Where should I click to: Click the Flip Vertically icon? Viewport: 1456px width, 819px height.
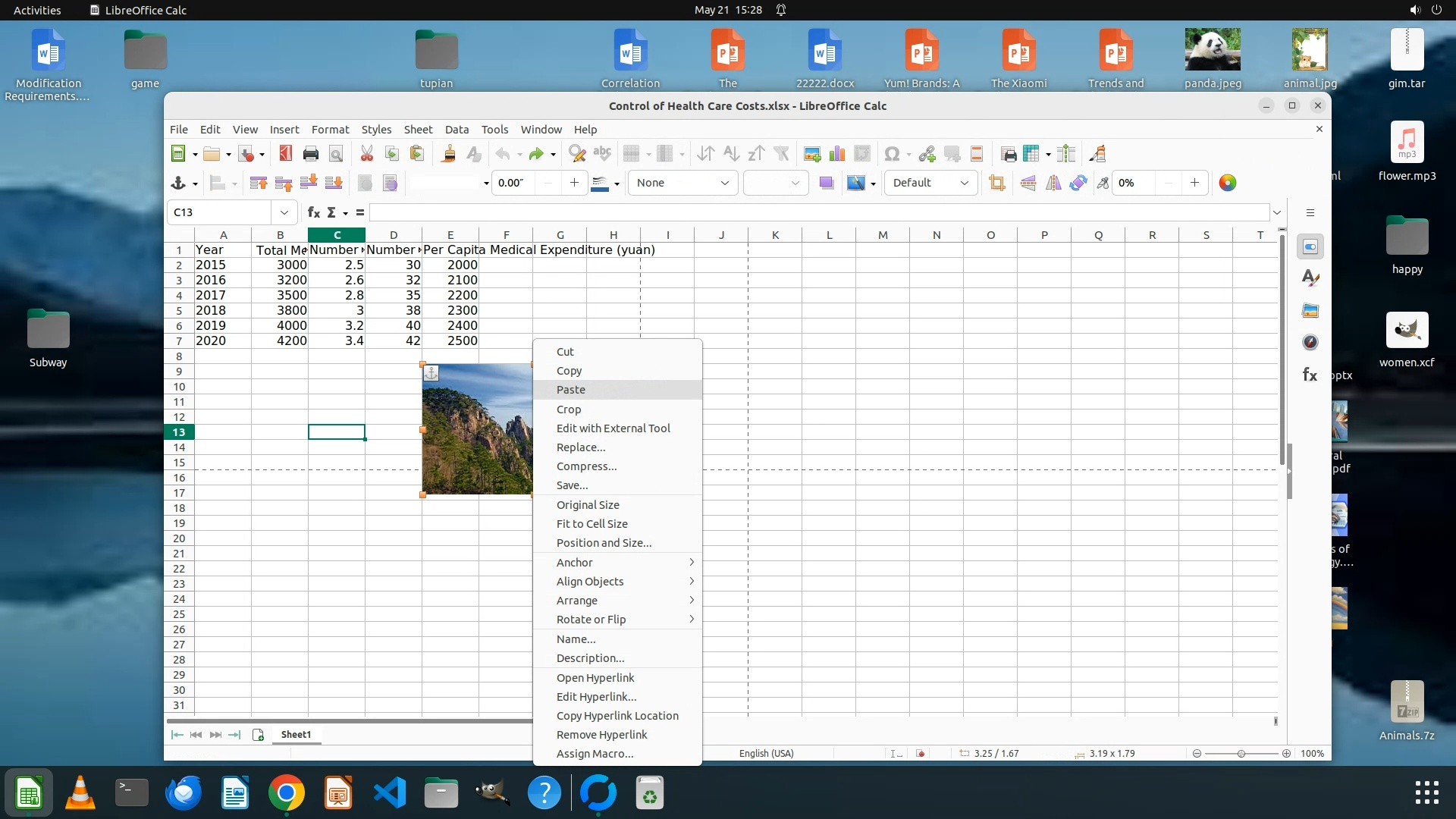[1028, 183]
